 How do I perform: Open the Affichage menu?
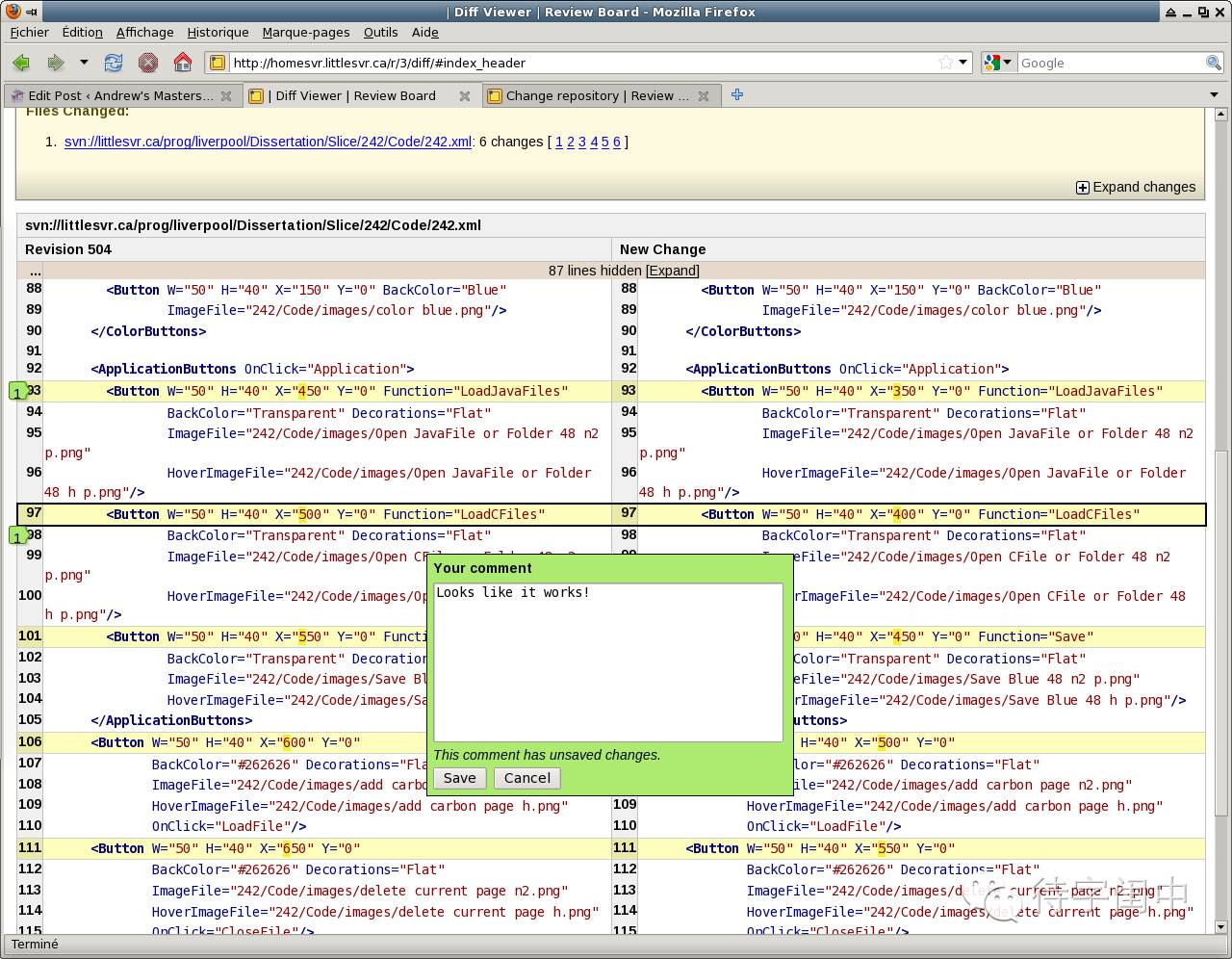coord(145,32)
